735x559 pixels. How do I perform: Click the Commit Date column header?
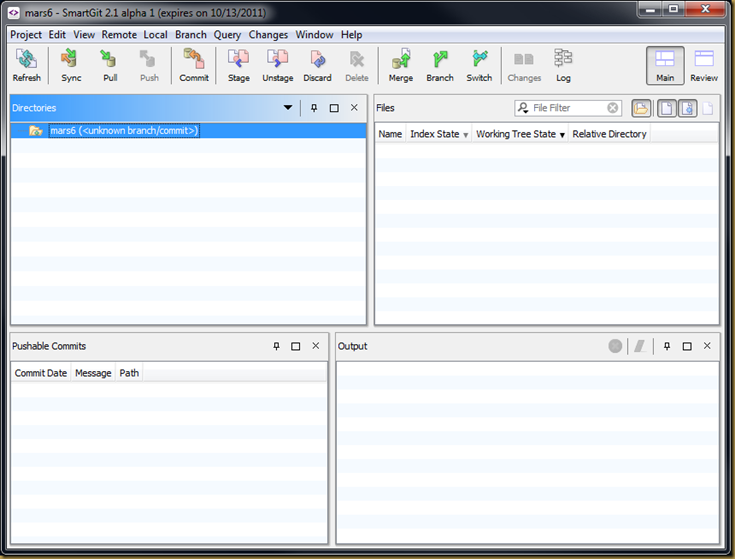41,373
